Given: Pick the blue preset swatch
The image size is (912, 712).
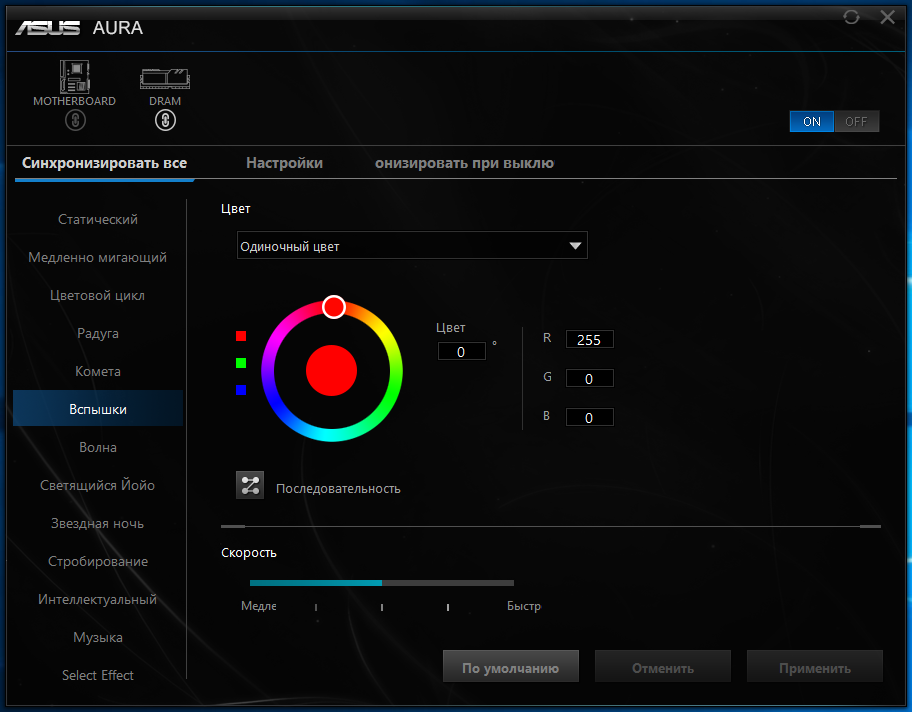Looking at the screenshot, I should click(x=241, y=390).
